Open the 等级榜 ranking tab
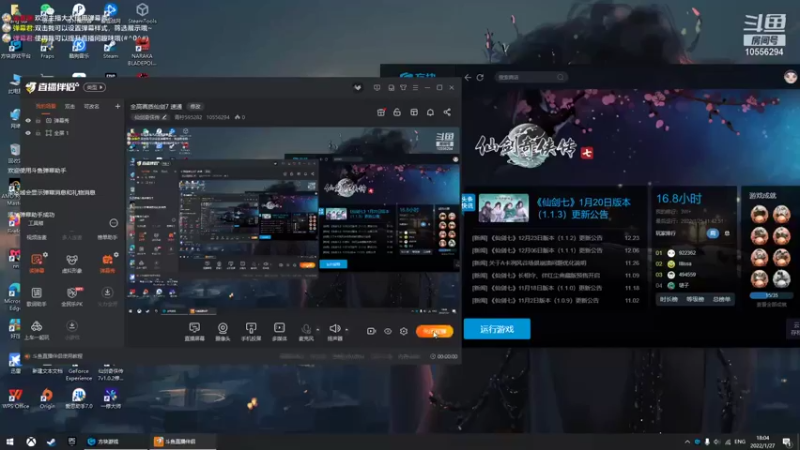 click(695, 299)
